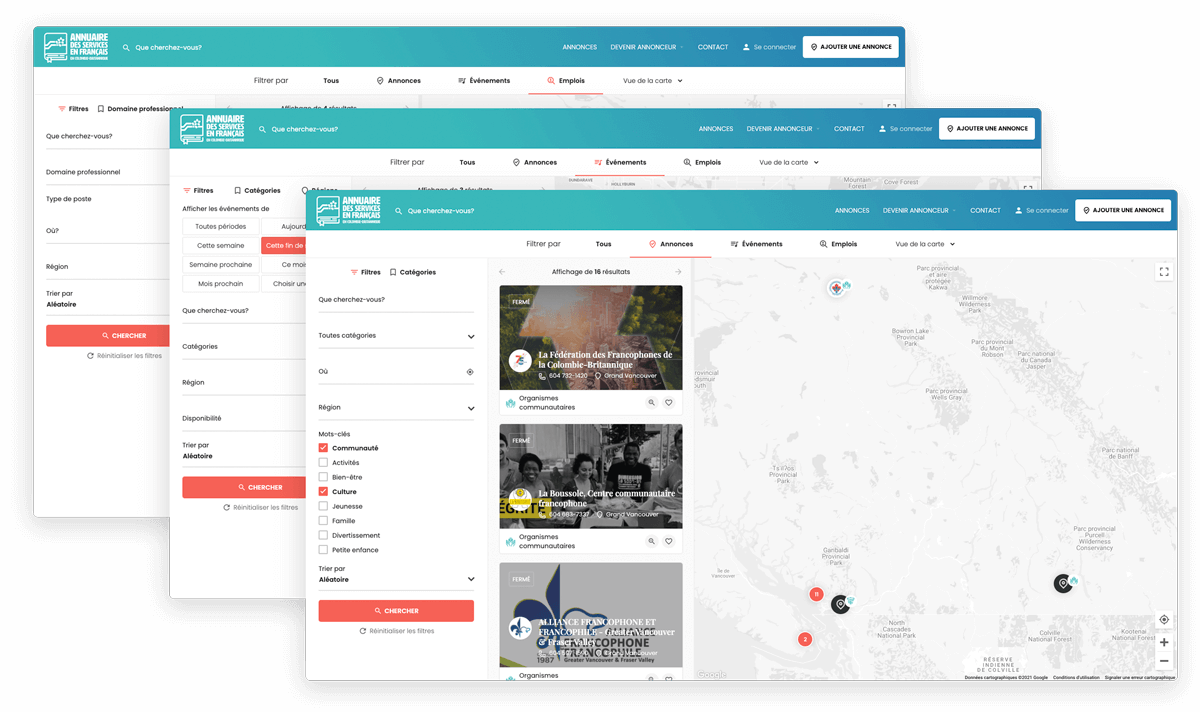Click the map cluster marker labeled 11

[x=816, y=594]
